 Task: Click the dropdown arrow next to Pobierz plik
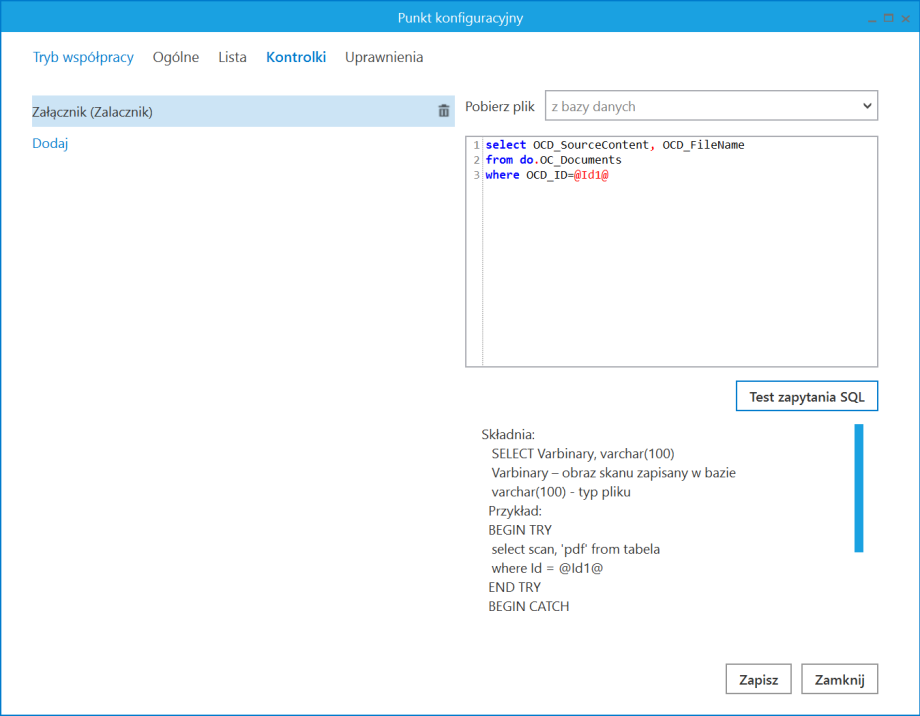866,105
